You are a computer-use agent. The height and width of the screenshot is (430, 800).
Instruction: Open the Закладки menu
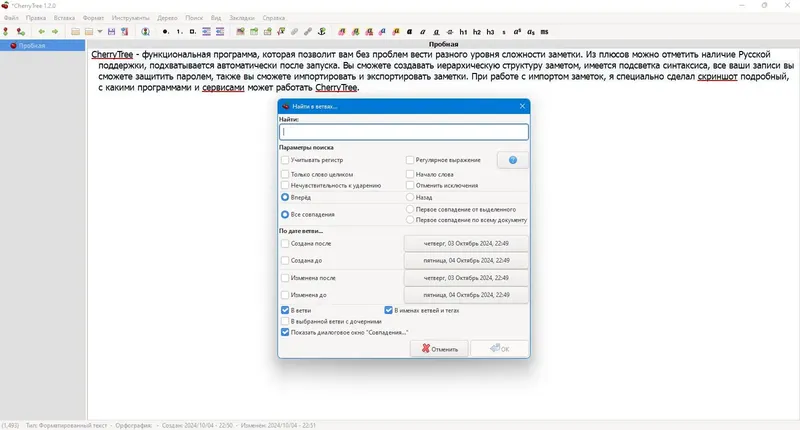coord(242,18)
